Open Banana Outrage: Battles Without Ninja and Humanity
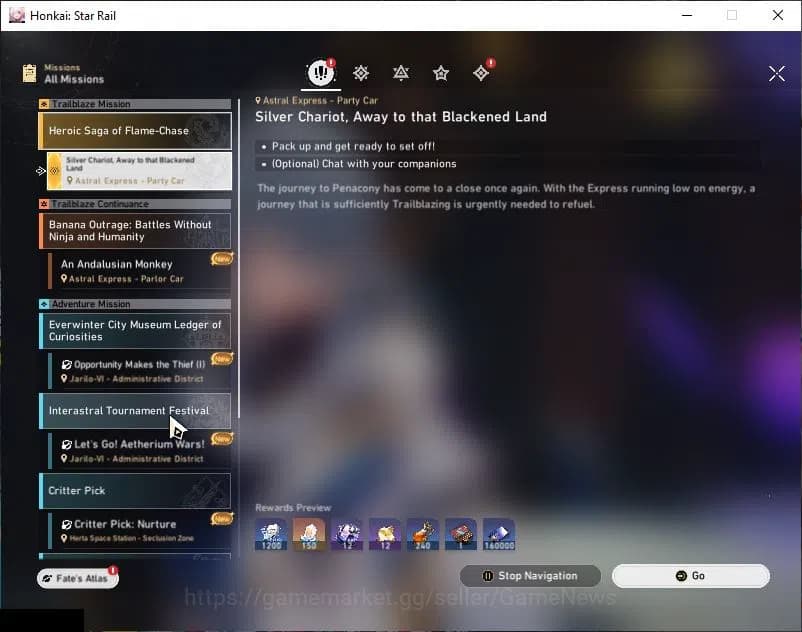This screenshot has width=802, height=632. tap(135, 231)
